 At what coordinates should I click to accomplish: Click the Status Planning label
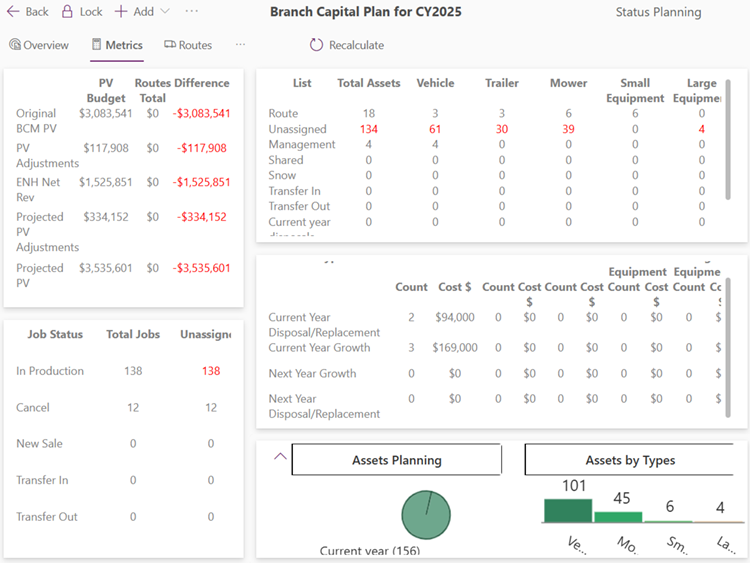tap(658, 12)
